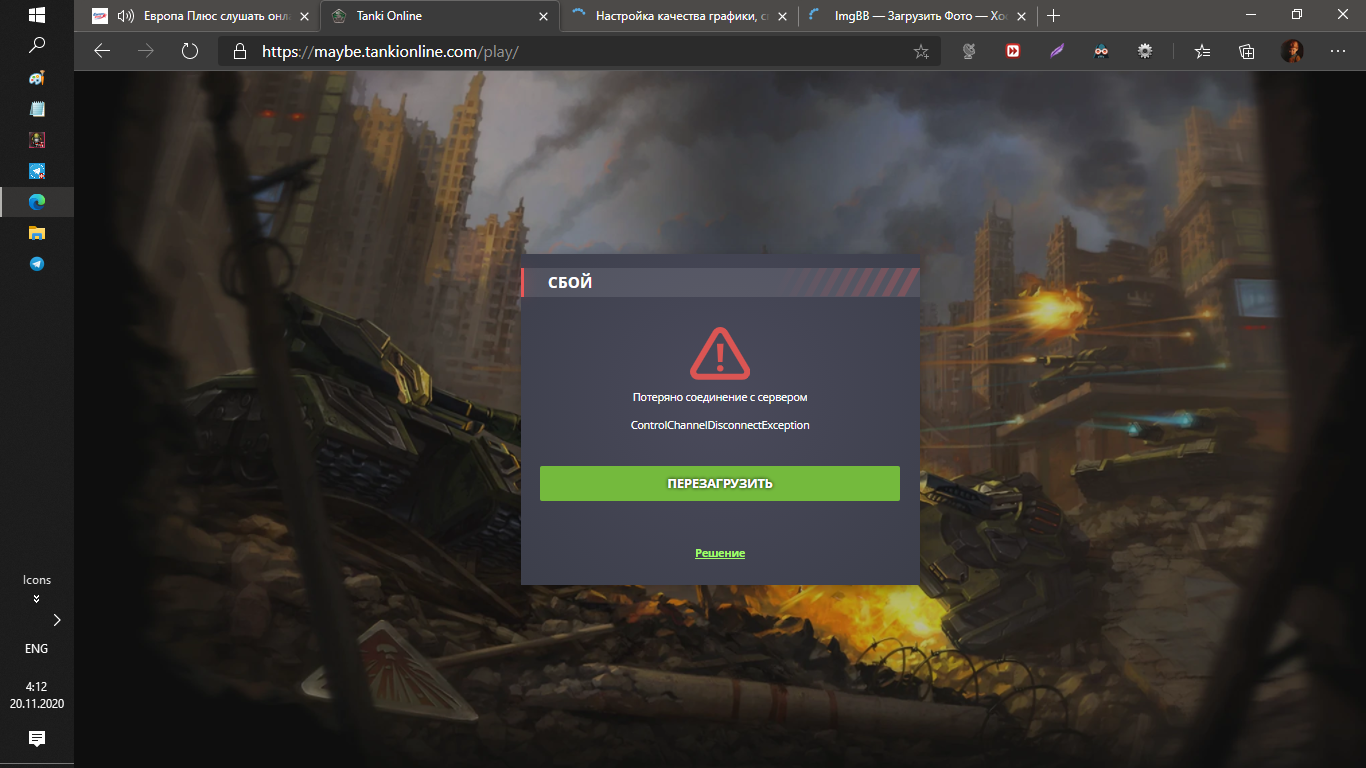
Task: Switch to the Tanki Online tab
Action: 440,16
